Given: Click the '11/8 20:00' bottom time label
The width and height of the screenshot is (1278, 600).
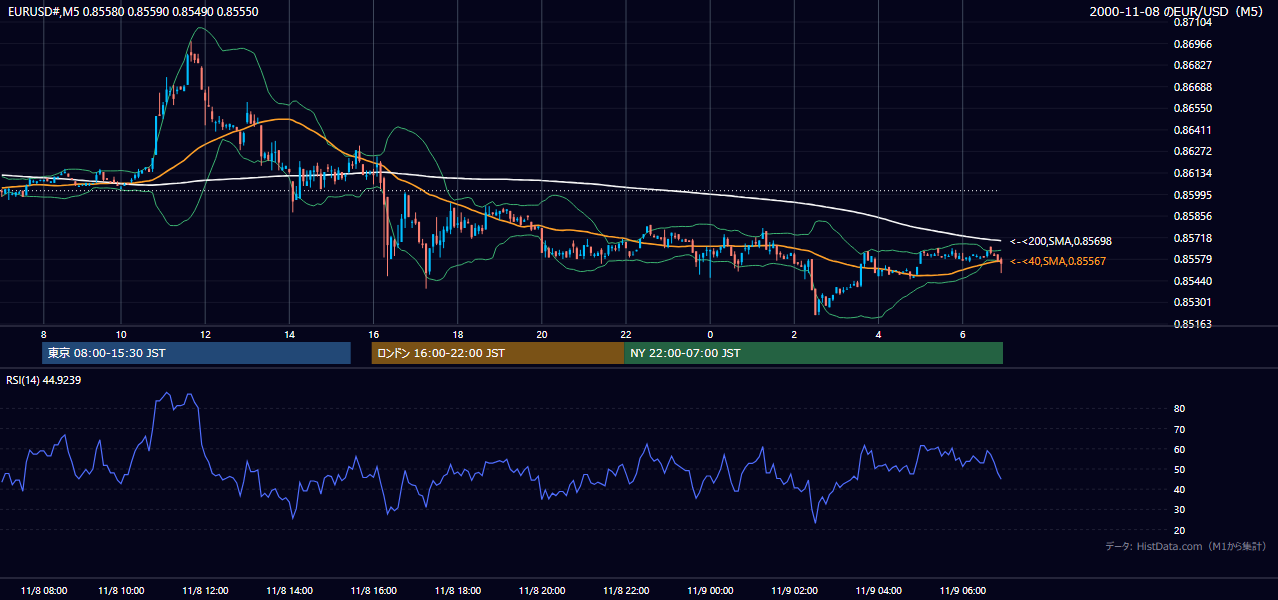Looking at the screenshot, I should click(x=541, y=590).
